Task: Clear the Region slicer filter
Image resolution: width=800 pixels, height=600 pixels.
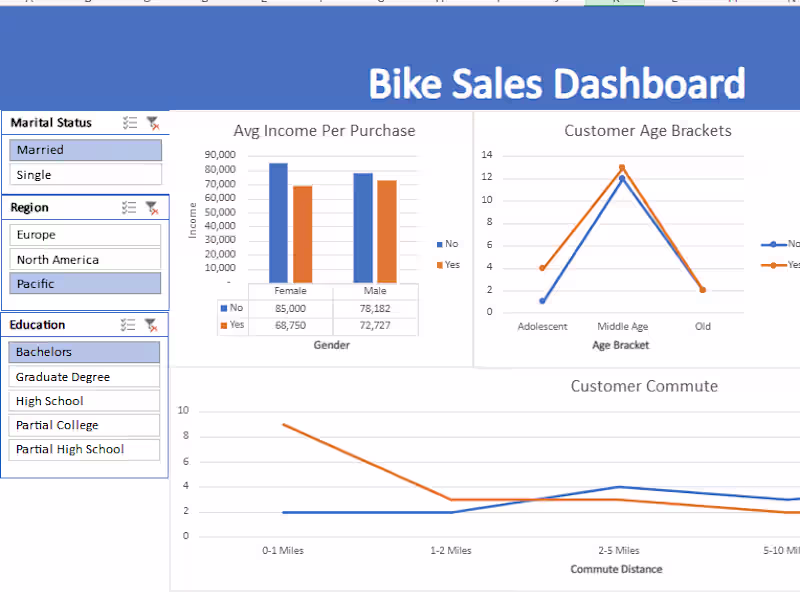Action: click(x=152, y=207)
